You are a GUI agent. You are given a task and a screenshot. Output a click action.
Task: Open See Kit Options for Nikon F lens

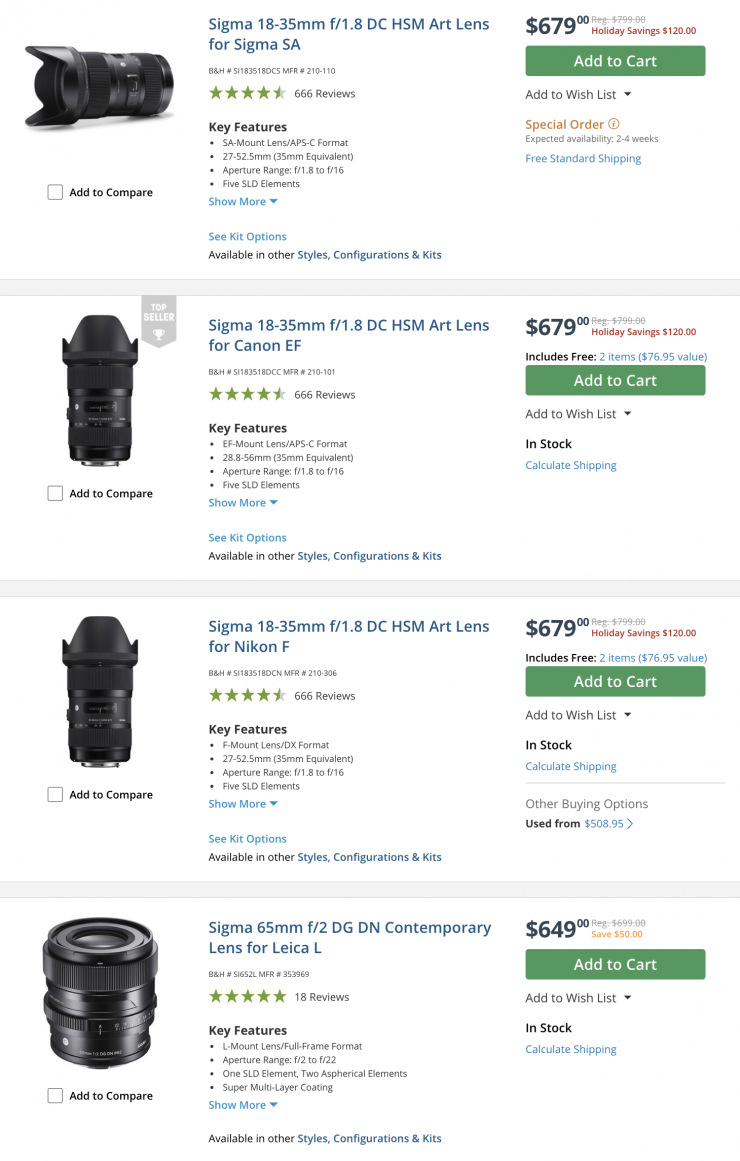(x=247, y=838)
